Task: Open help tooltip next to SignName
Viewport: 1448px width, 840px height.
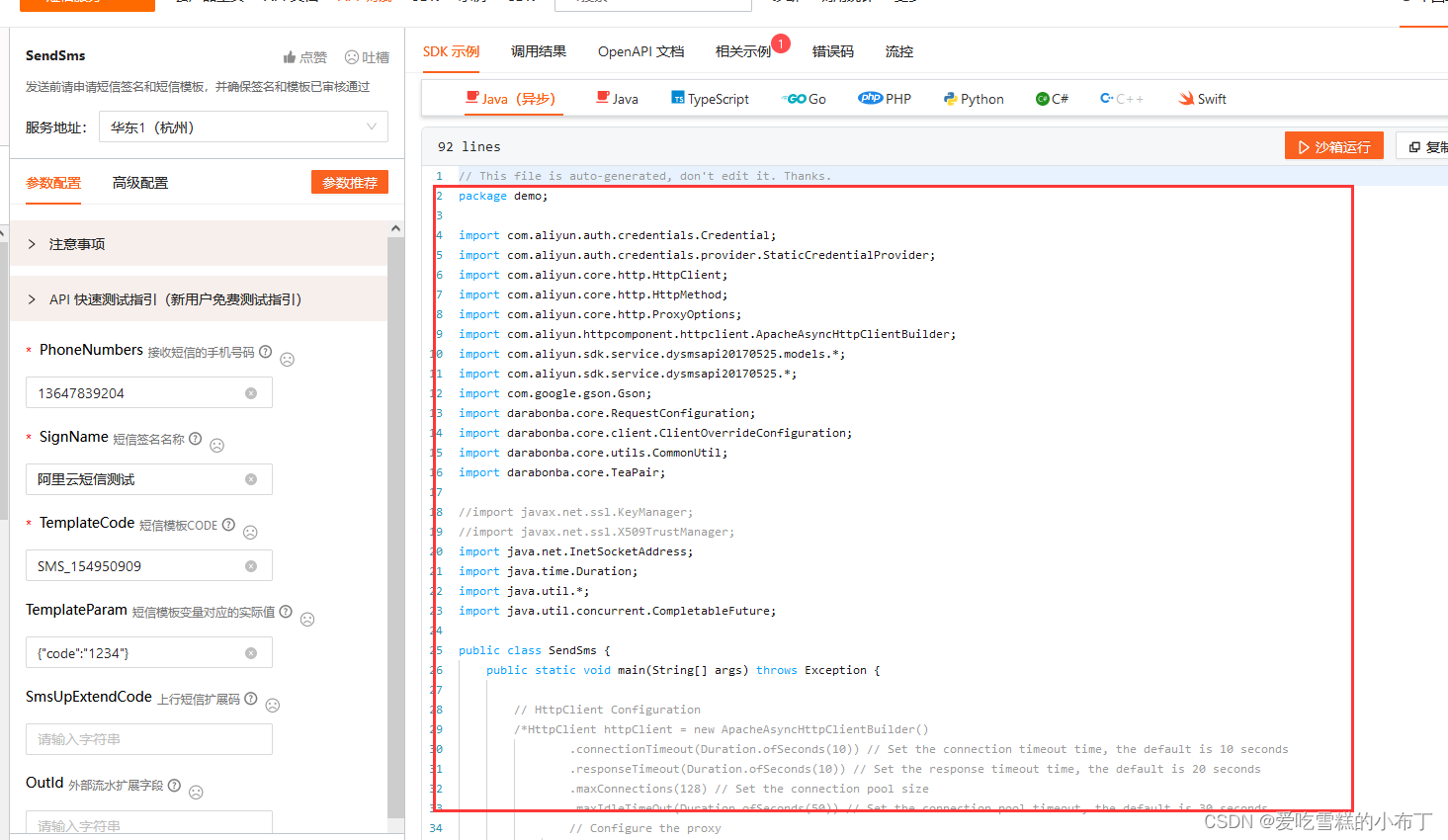Action: point(195,439)
